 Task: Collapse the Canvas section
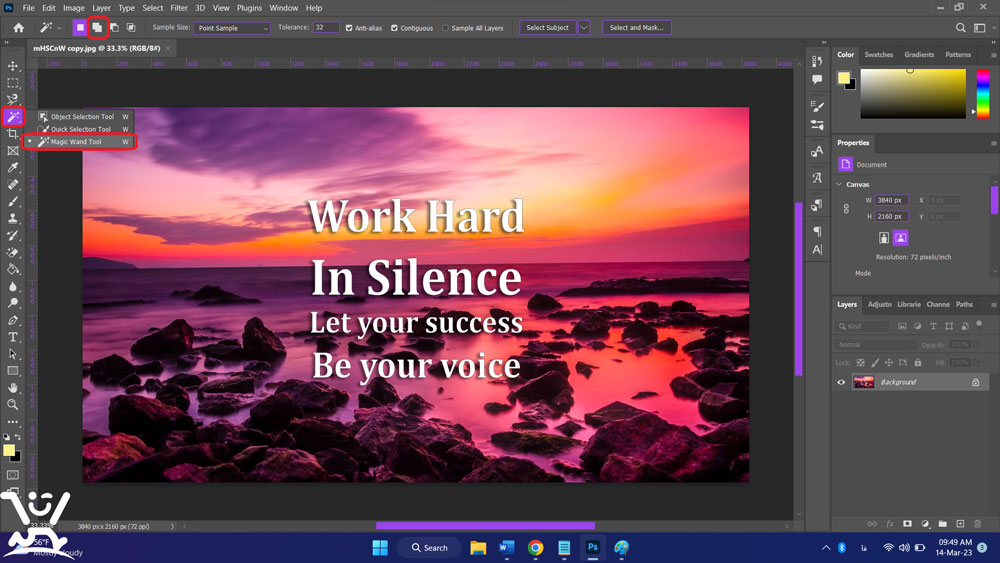tap(839, 184)
